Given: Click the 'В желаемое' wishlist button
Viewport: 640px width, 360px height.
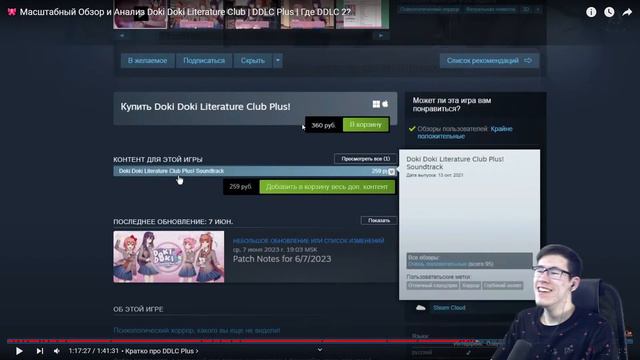Looking at the screenshot, I should coord(147,60).
